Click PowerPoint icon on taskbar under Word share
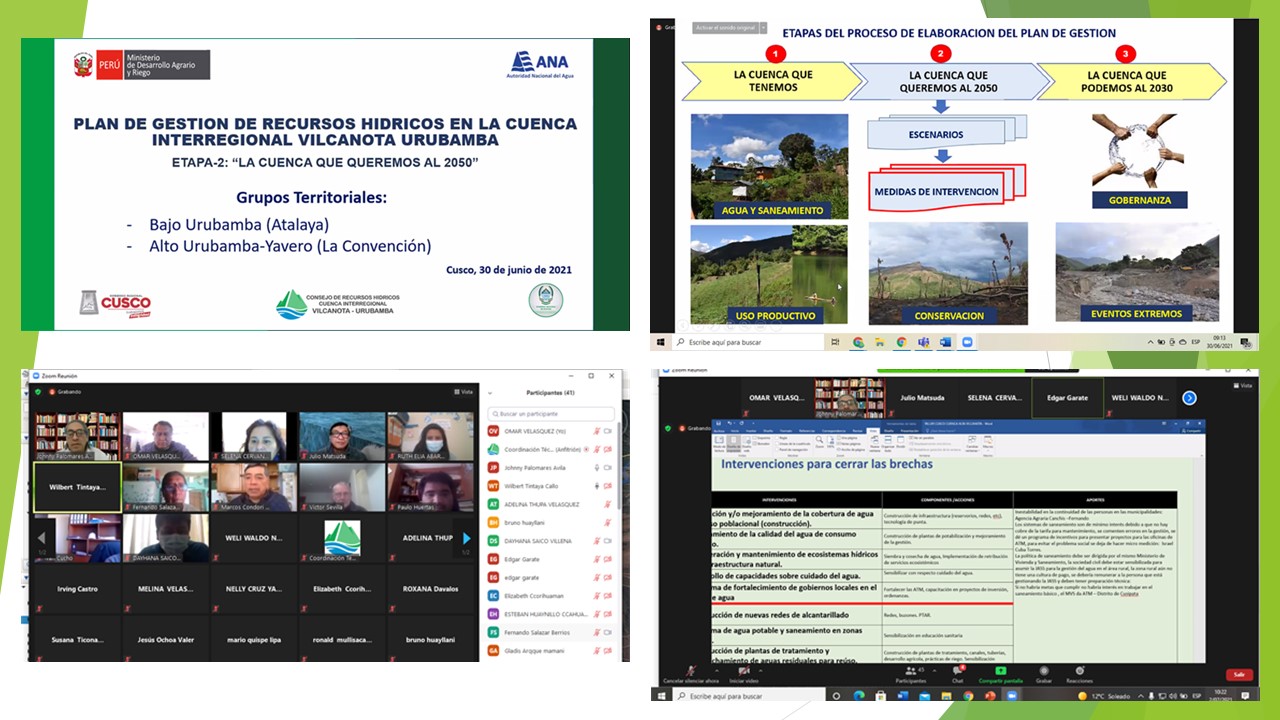Viewport: 1280px width, 720px height. click(x=989, y=696)
